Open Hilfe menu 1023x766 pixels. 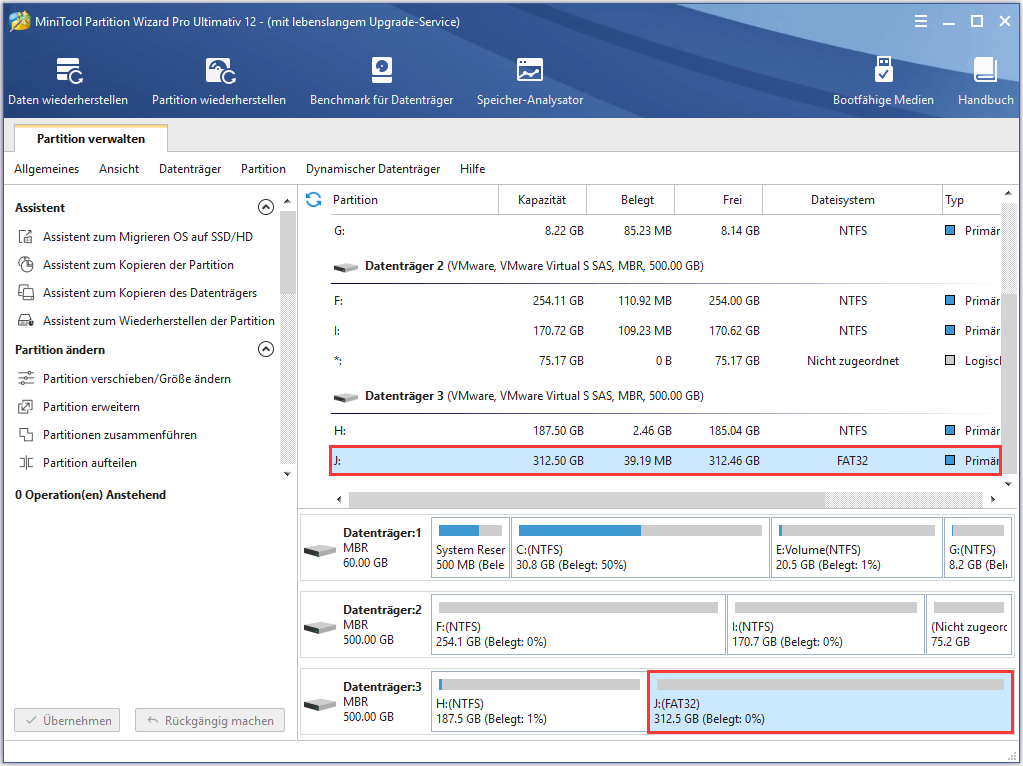(472, 169)
